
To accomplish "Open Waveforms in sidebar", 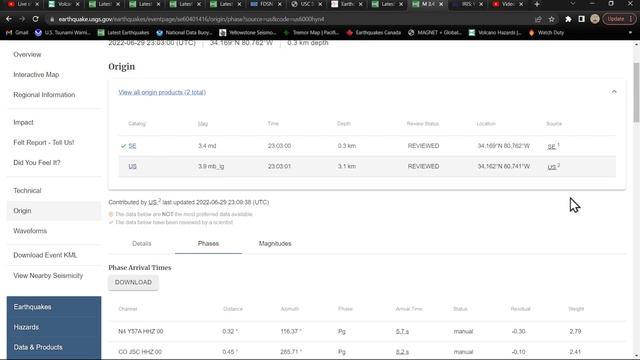I will (x=30, y=231).
